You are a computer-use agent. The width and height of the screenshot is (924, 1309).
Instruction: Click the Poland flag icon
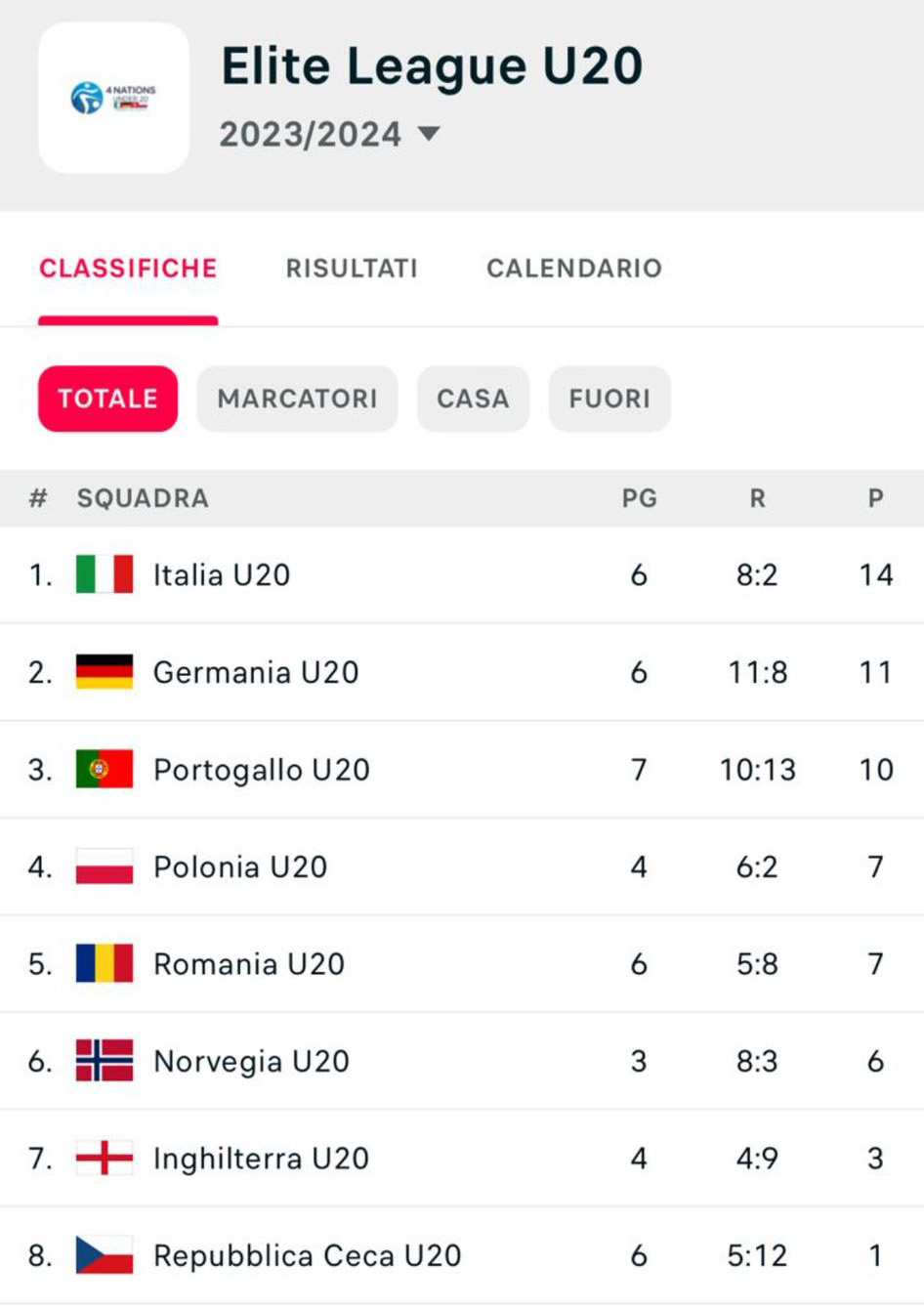(x=105, y=866)
